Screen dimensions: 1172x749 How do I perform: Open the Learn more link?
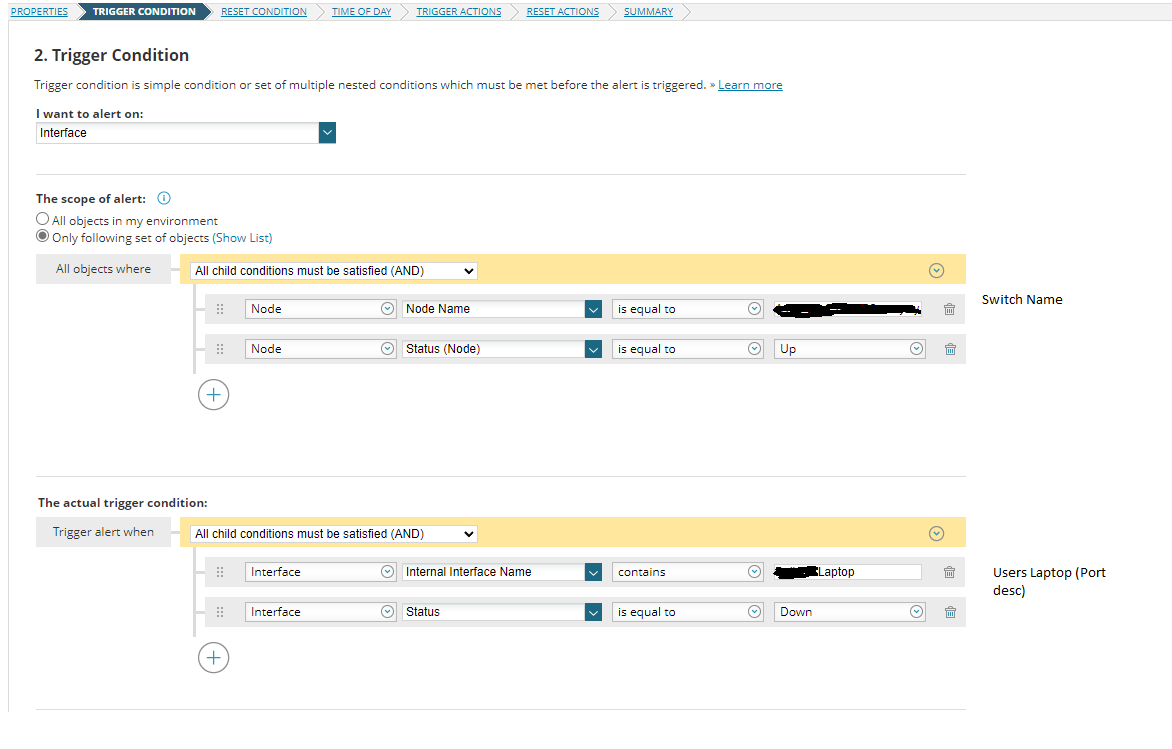[750, 85]
